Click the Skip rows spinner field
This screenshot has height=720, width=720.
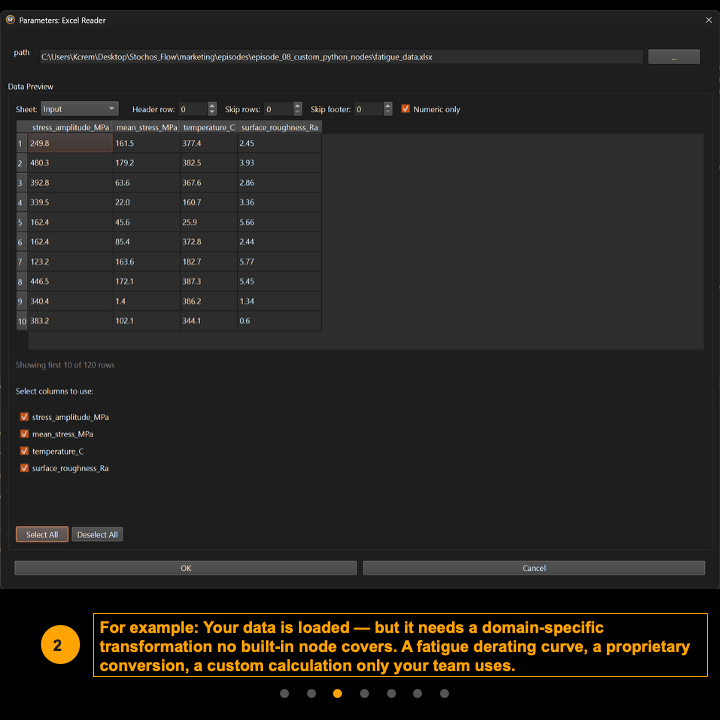pyautogui.click(x=277, y=109)
